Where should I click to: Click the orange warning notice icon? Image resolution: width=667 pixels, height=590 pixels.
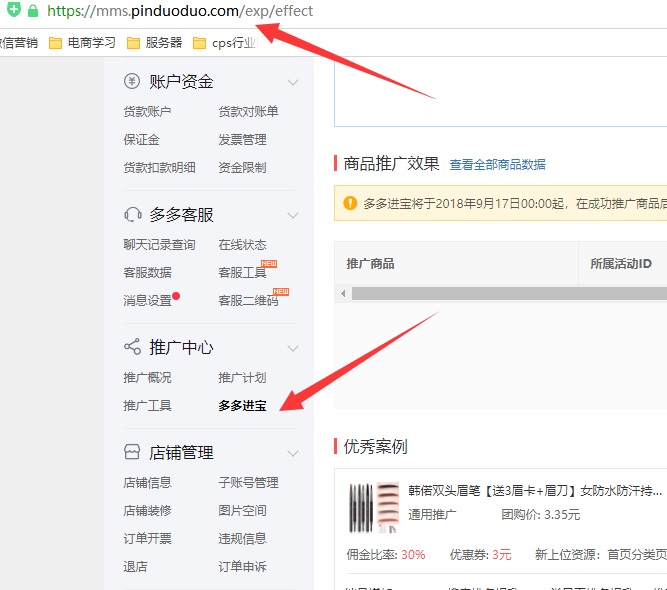[x=350, y=203]
